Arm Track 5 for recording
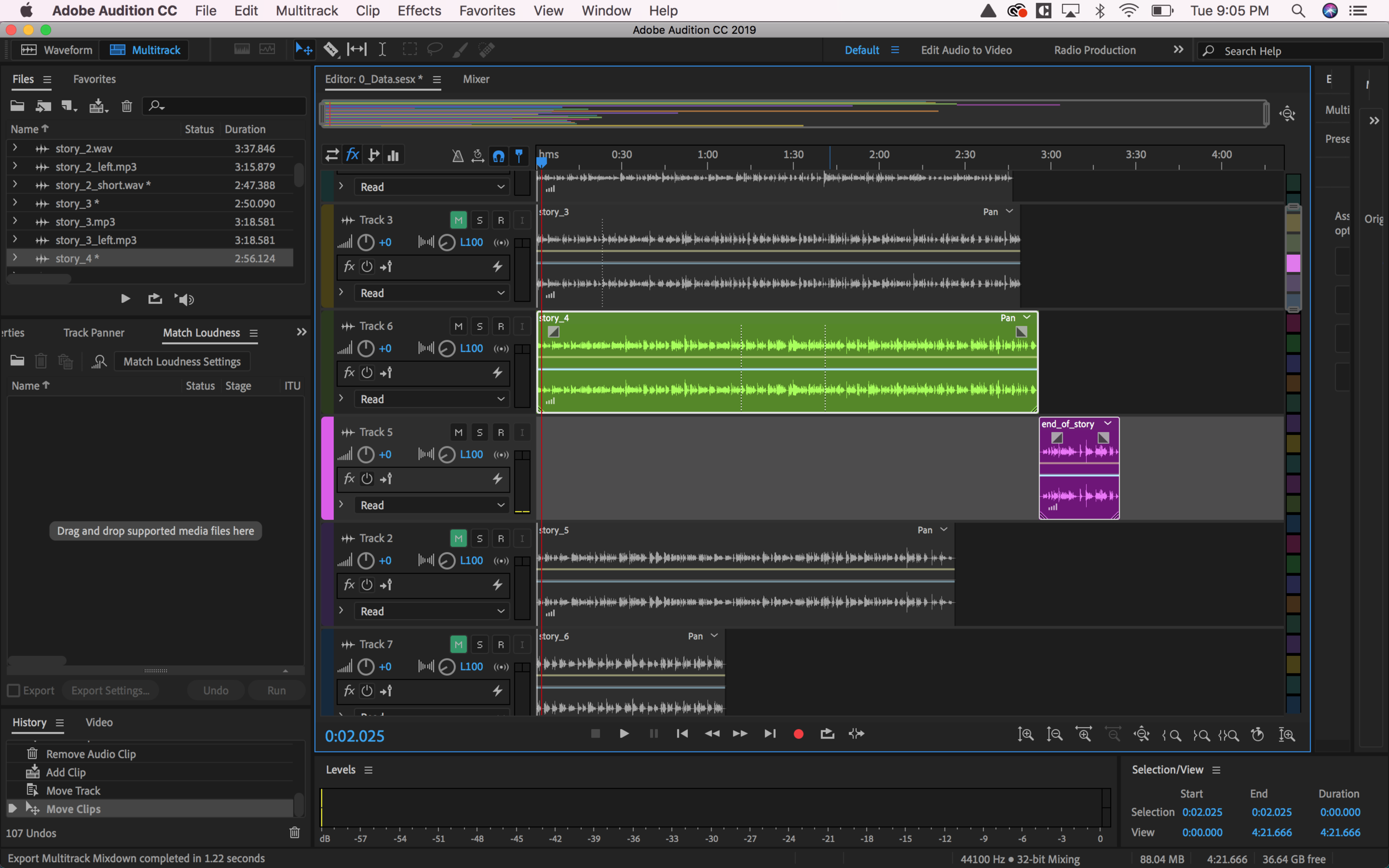 click(x=500, y=432)
